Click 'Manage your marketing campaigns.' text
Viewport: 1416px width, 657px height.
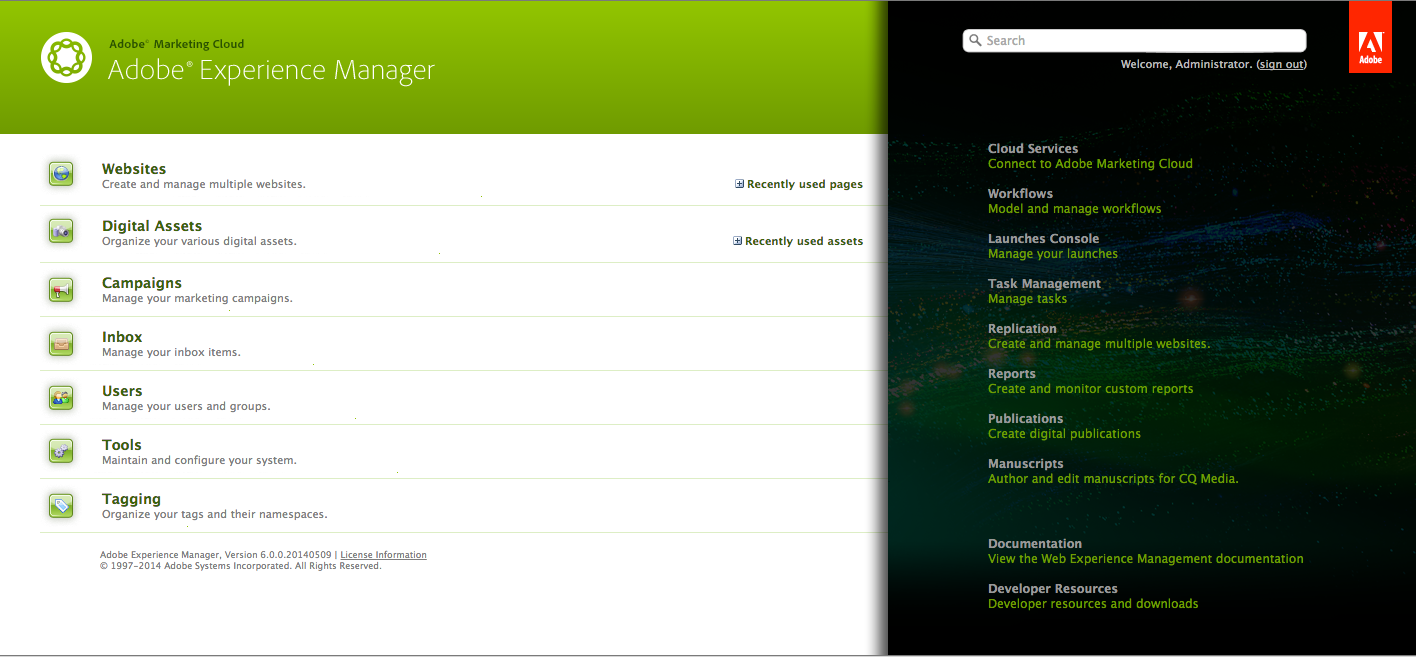tap(197, 299)
